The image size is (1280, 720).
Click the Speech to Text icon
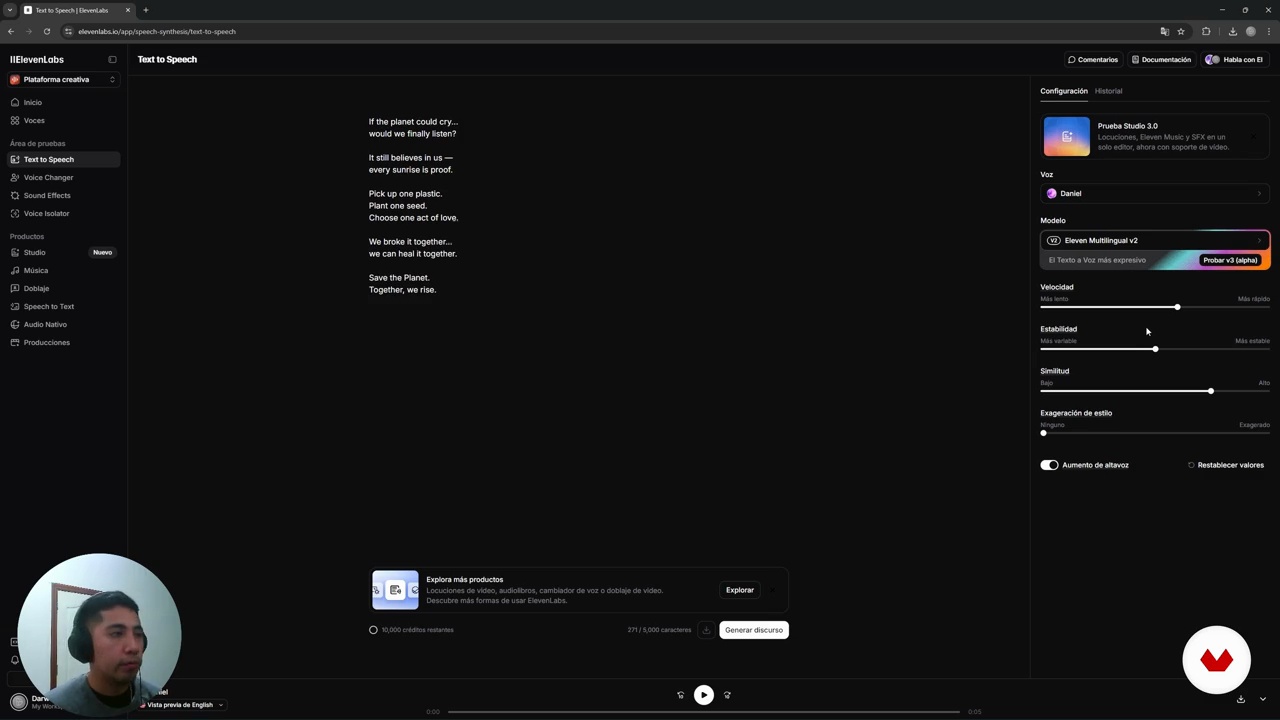[x=15, y=306]
